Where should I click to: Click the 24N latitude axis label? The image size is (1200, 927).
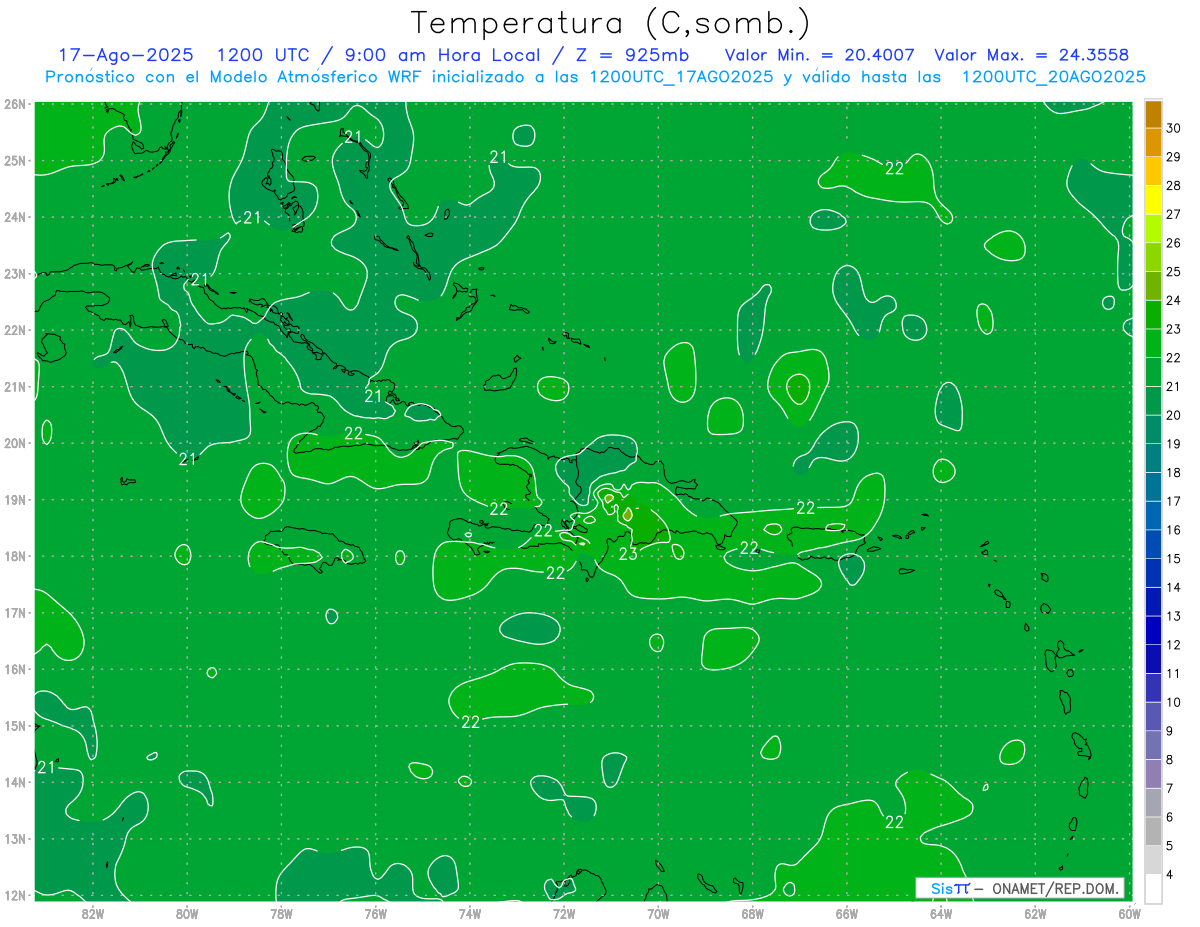point(15,217)
